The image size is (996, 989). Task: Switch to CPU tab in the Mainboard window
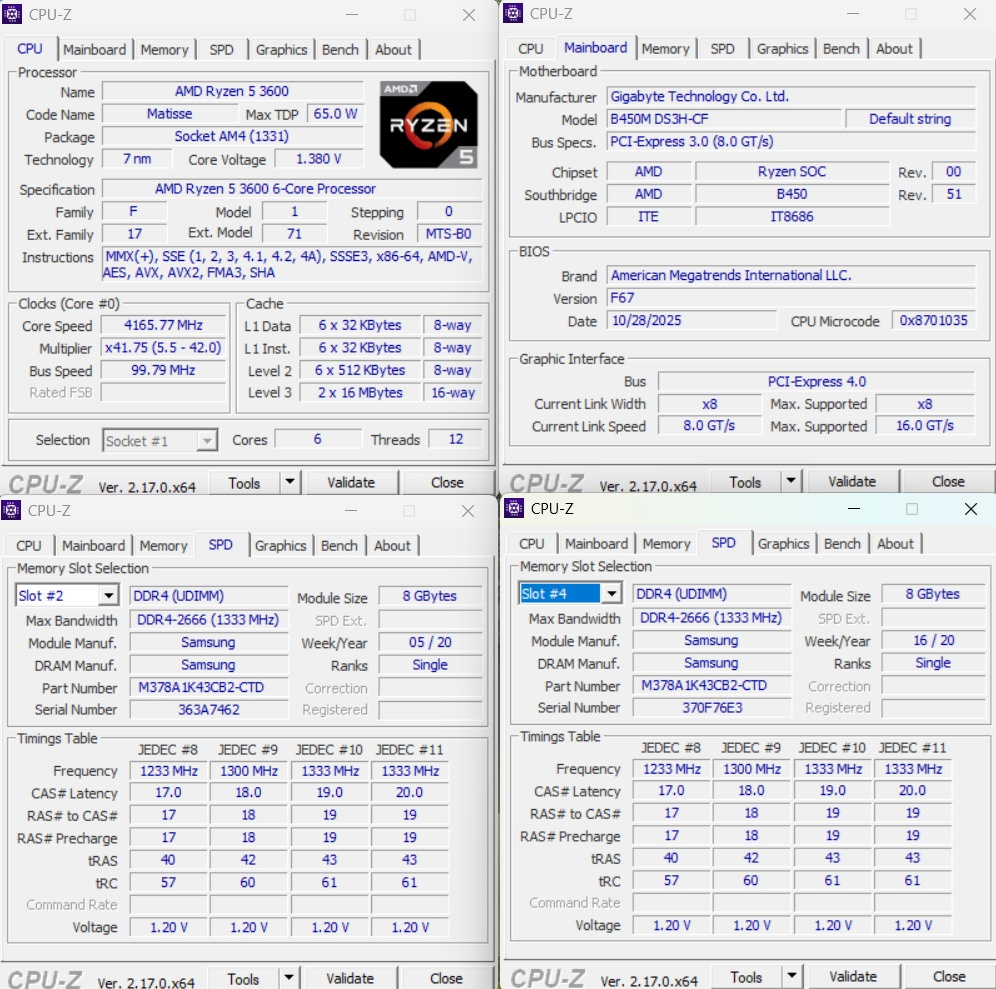point(531,49)
